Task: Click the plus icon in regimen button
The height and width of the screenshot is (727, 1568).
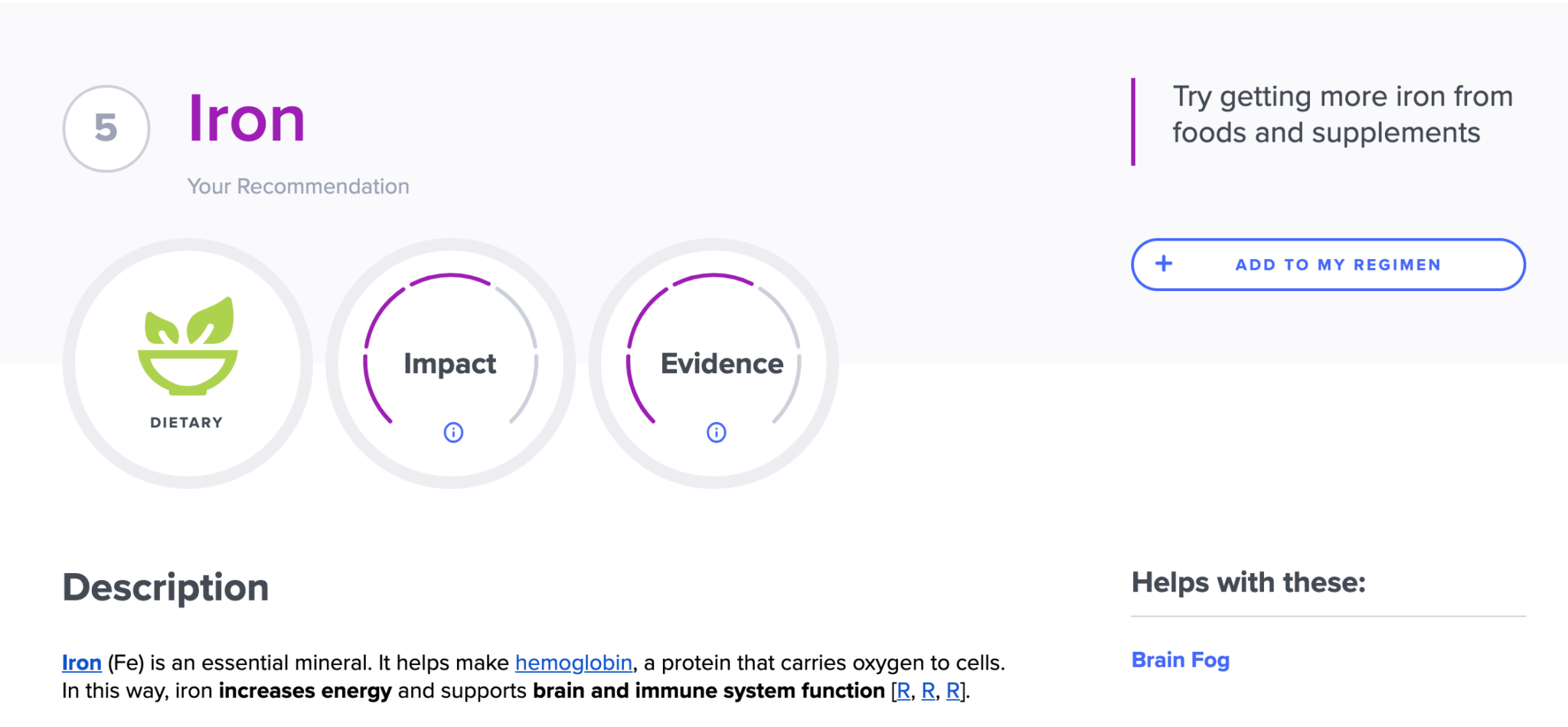Action: tap(1164, 264)
